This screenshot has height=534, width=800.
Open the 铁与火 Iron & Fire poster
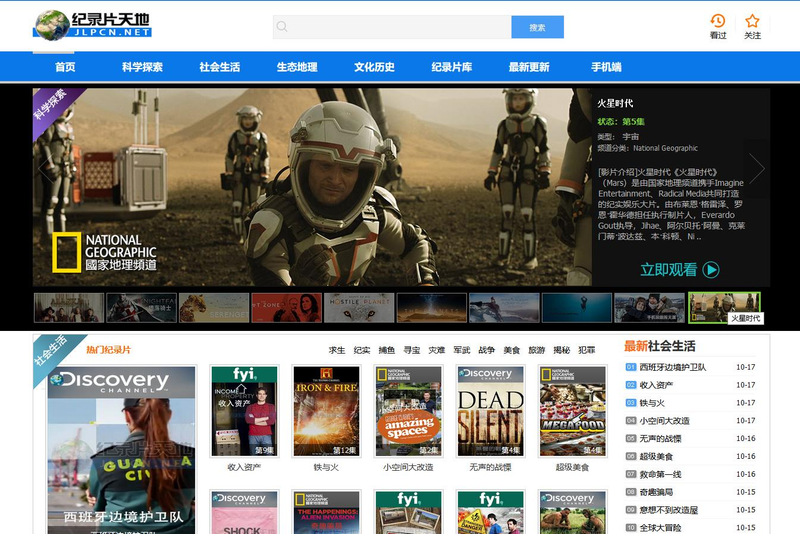[x=326, y=410]
